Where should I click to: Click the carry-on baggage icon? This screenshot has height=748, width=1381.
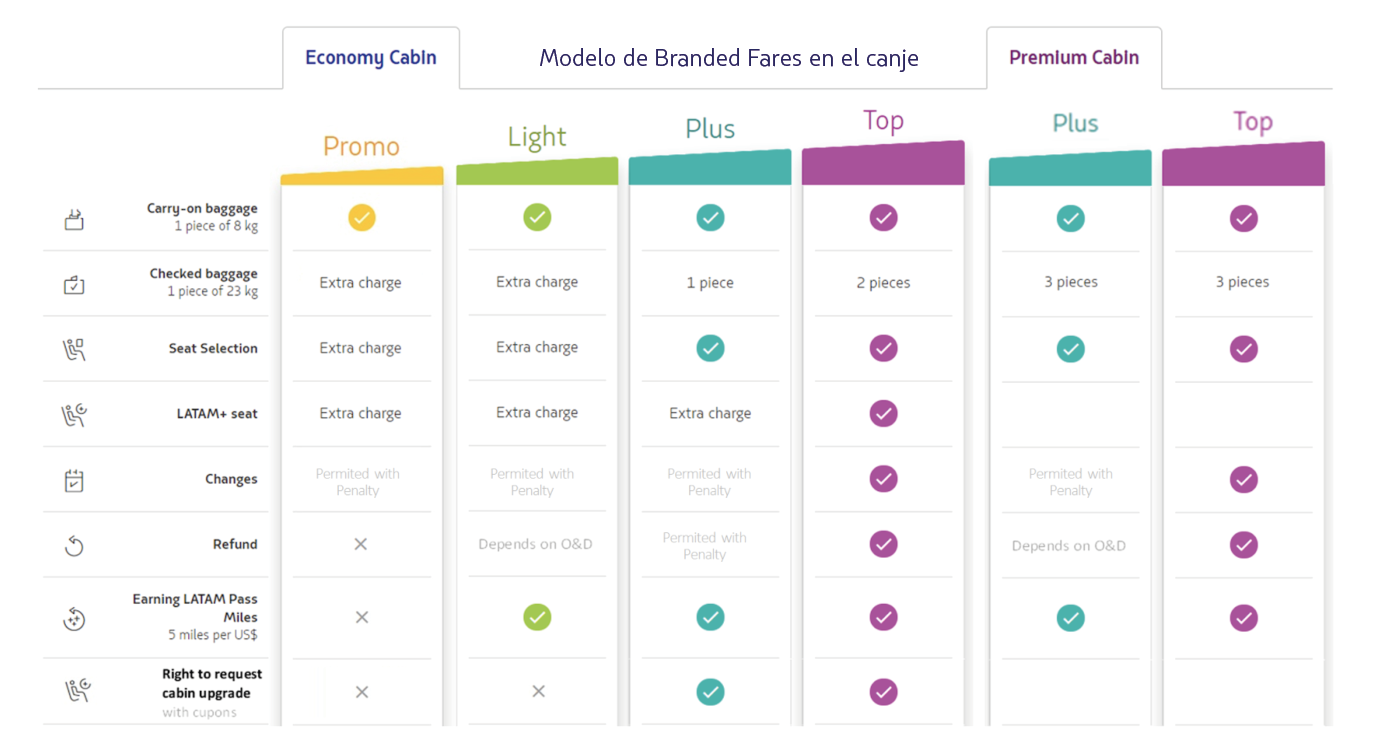[x=74, y=219]
